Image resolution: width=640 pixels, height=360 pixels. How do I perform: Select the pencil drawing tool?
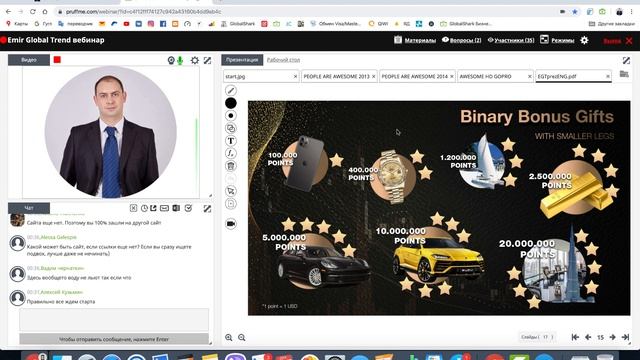231,90
